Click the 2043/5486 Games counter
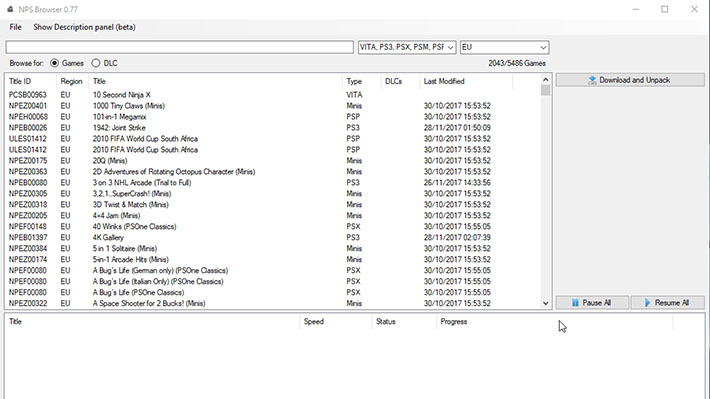 click(517, 63)
